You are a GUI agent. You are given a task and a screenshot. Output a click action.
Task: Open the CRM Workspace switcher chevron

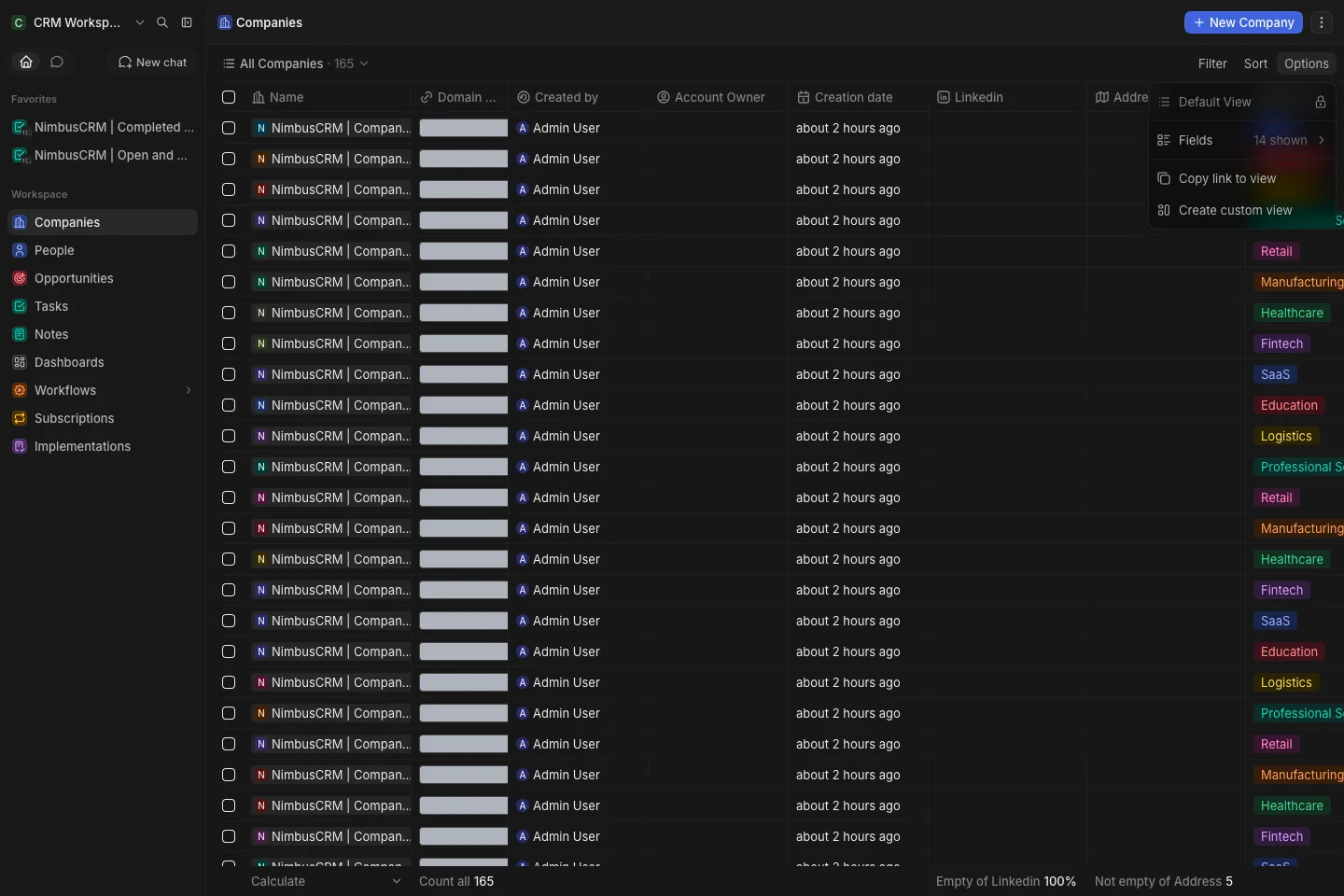140,22
